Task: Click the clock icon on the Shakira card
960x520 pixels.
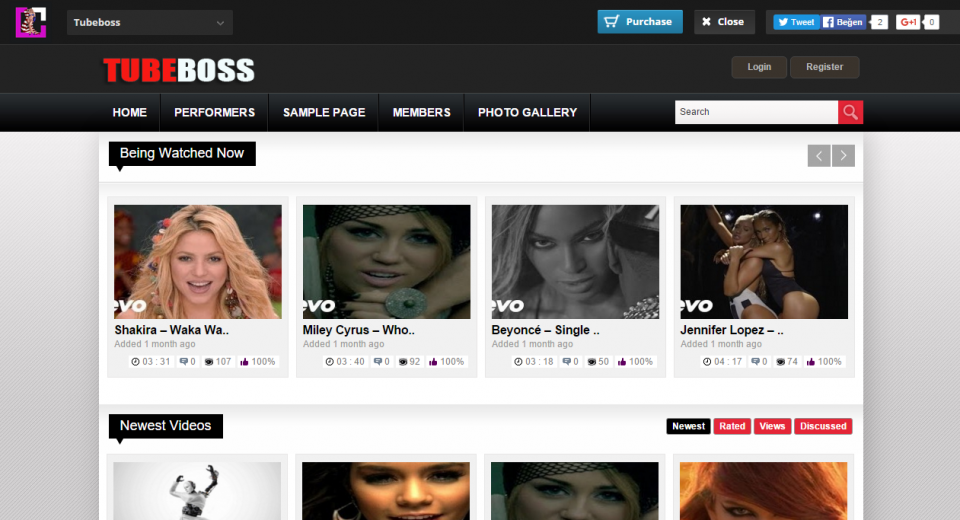Action: pyautogui.click(x=135, y=362)
